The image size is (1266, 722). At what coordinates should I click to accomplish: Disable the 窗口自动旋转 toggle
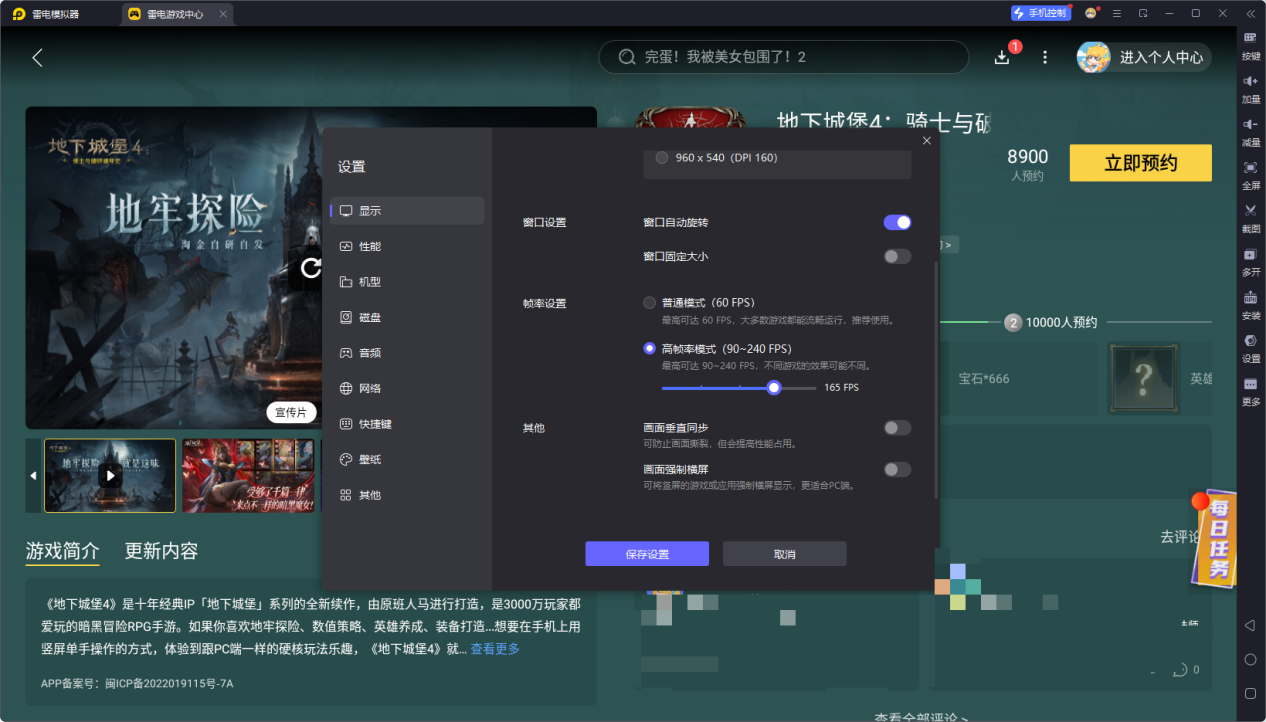point(896,222)
